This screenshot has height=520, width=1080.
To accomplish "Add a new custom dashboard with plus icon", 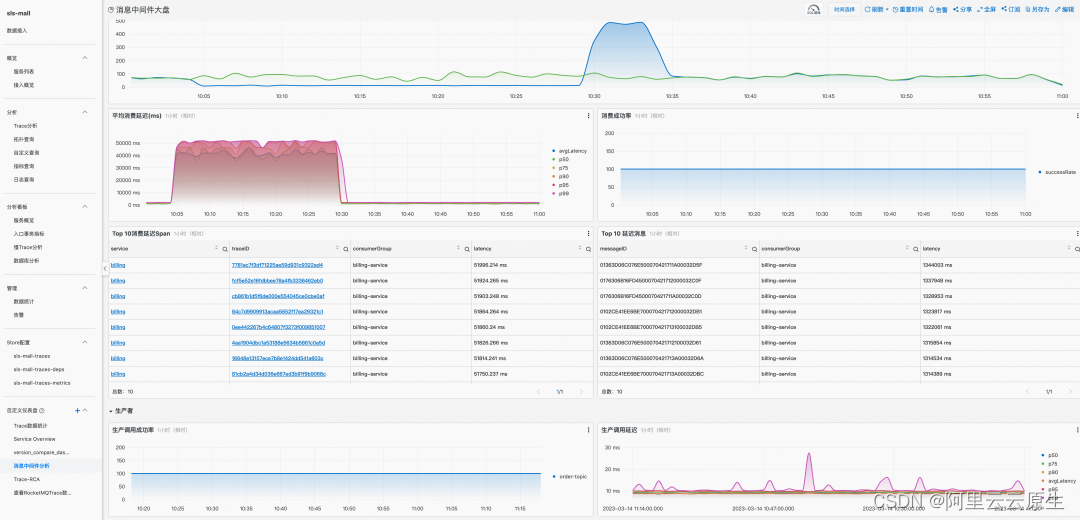I will 77,410.
